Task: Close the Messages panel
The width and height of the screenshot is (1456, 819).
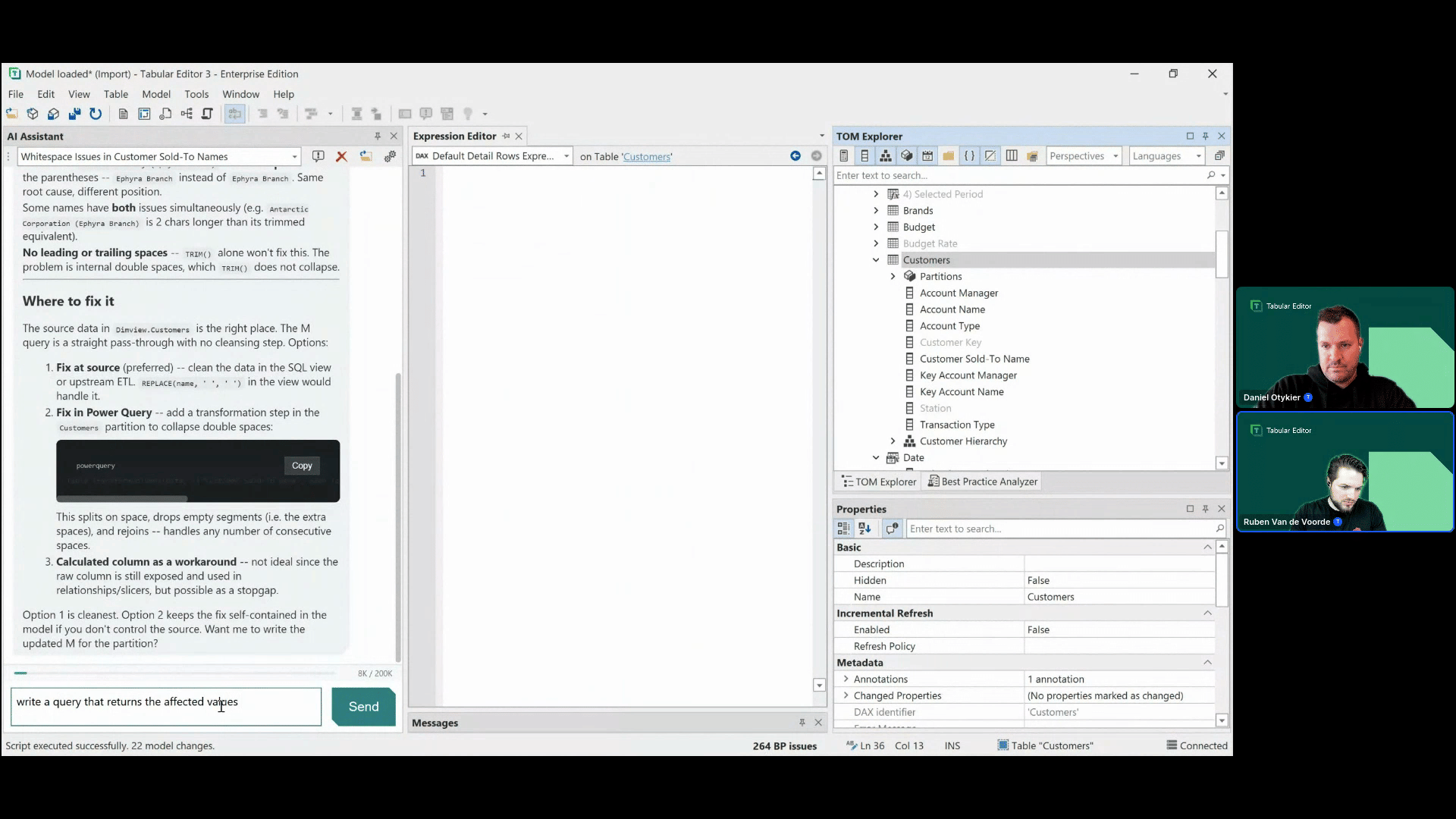Action: pyautogui.click(x=818, y=723)
